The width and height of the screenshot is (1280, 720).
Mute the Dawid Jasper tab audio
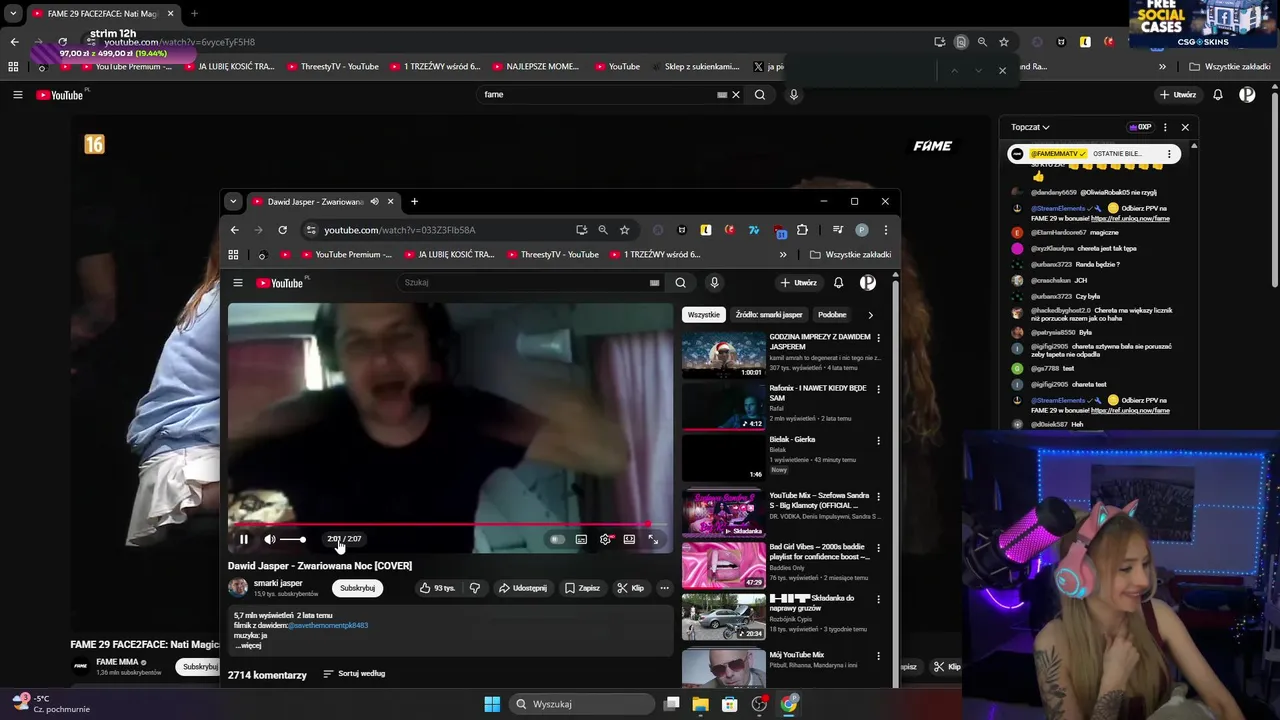(375, 201)
